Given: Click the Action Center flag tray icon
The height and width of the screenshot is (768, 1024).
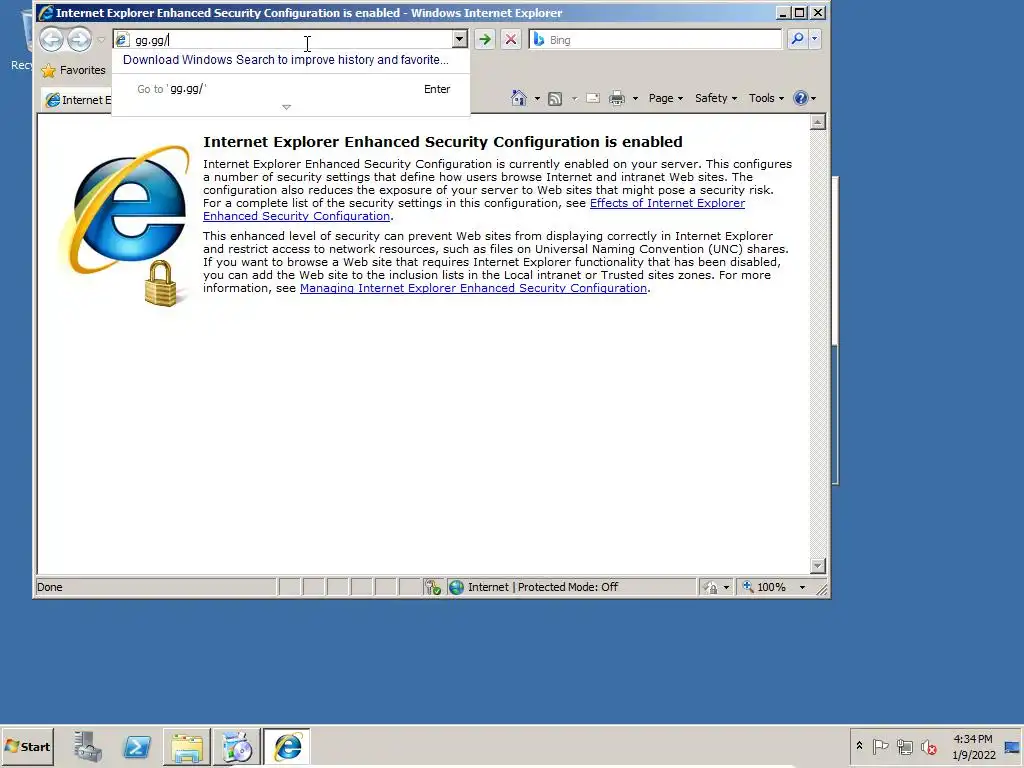Looking at the screenshot, I should point(880,746).
